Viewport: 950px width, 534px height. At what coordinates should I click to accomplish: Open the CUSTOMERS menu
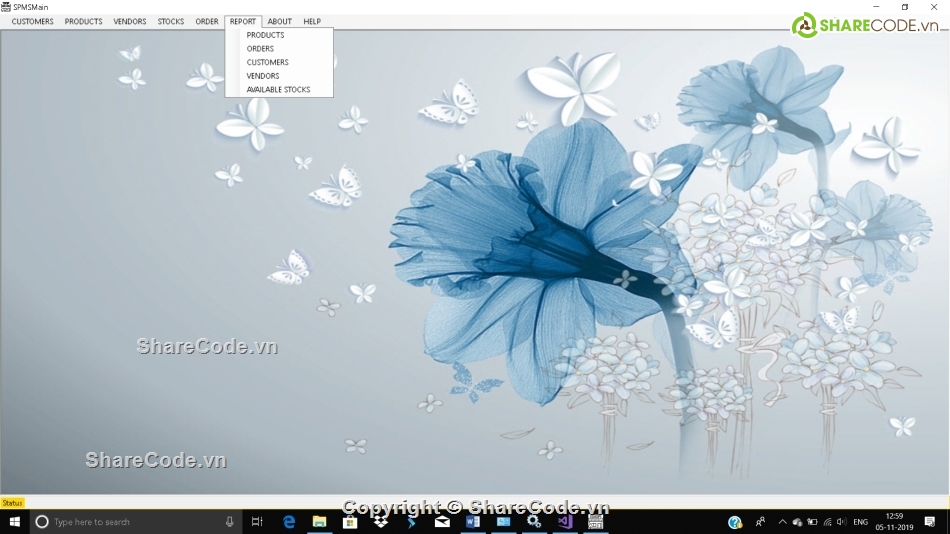(33, 21)
